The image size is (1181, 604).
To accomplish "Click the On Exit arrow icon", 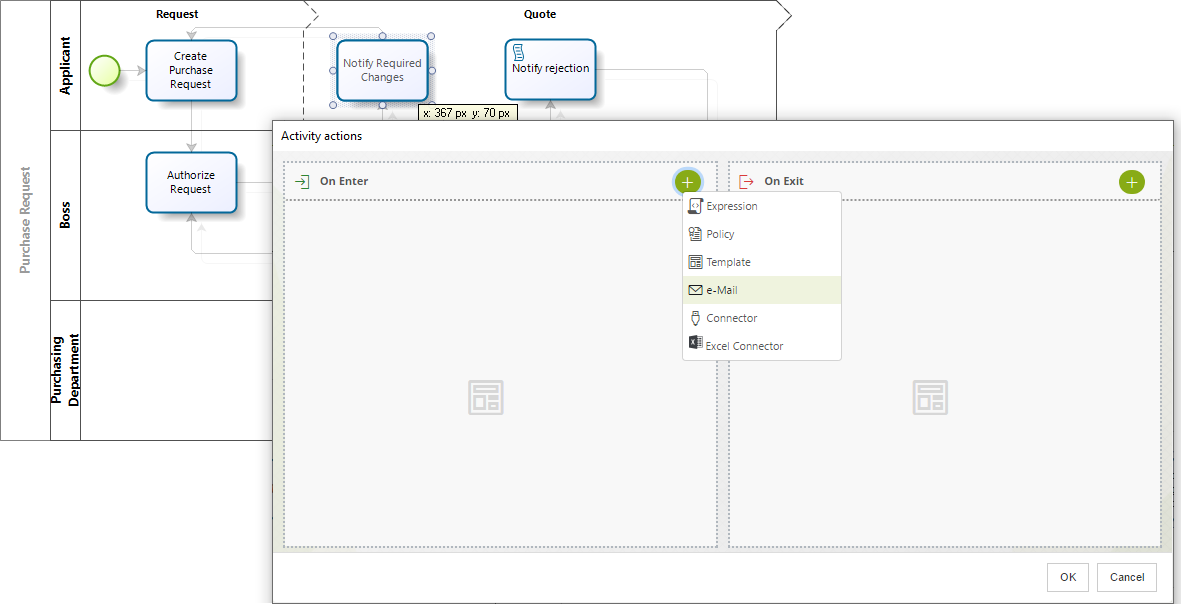I will tap(746, 182).
